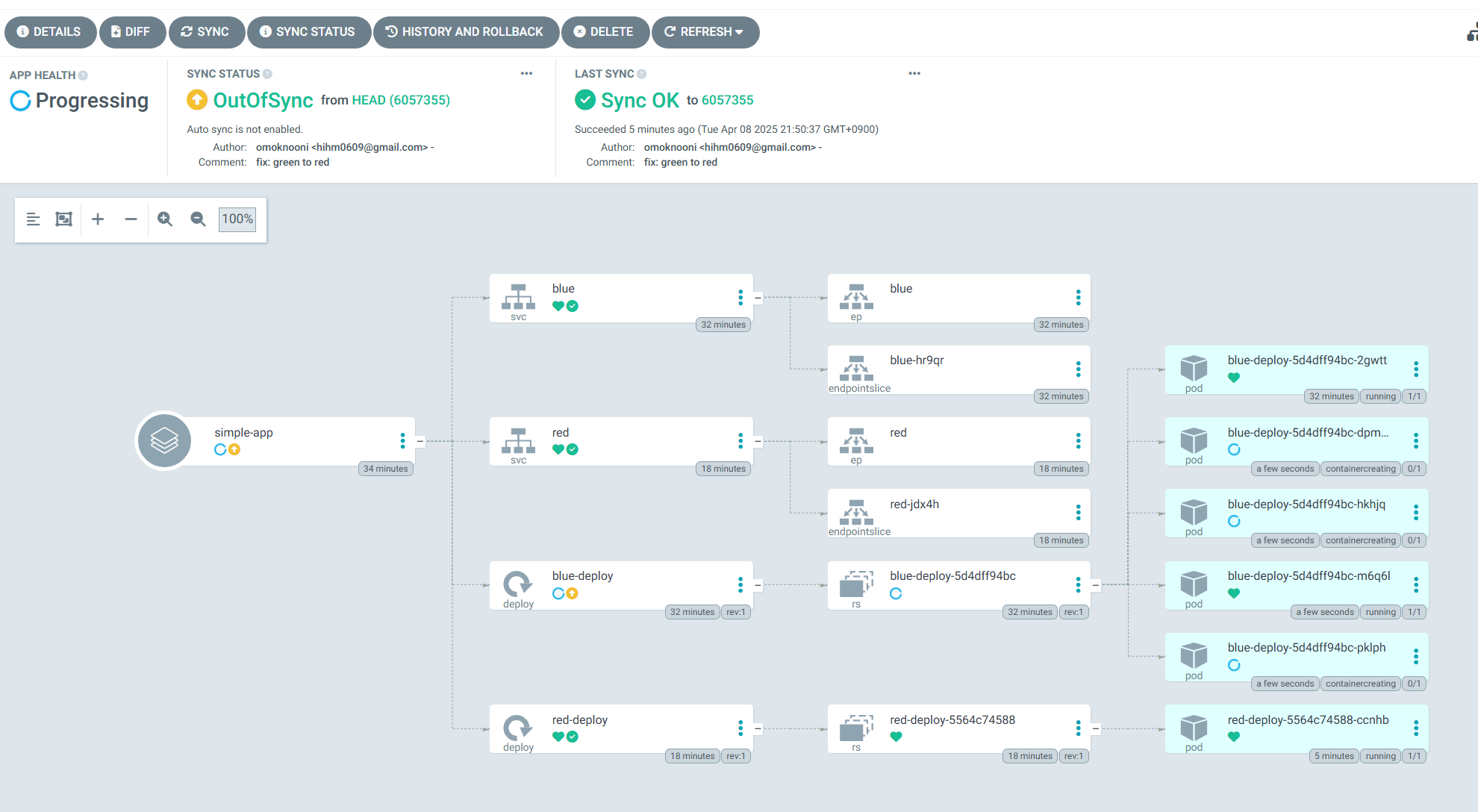Open Last Sync panel ellipsis menu
1478x812 pixels.
914,73
